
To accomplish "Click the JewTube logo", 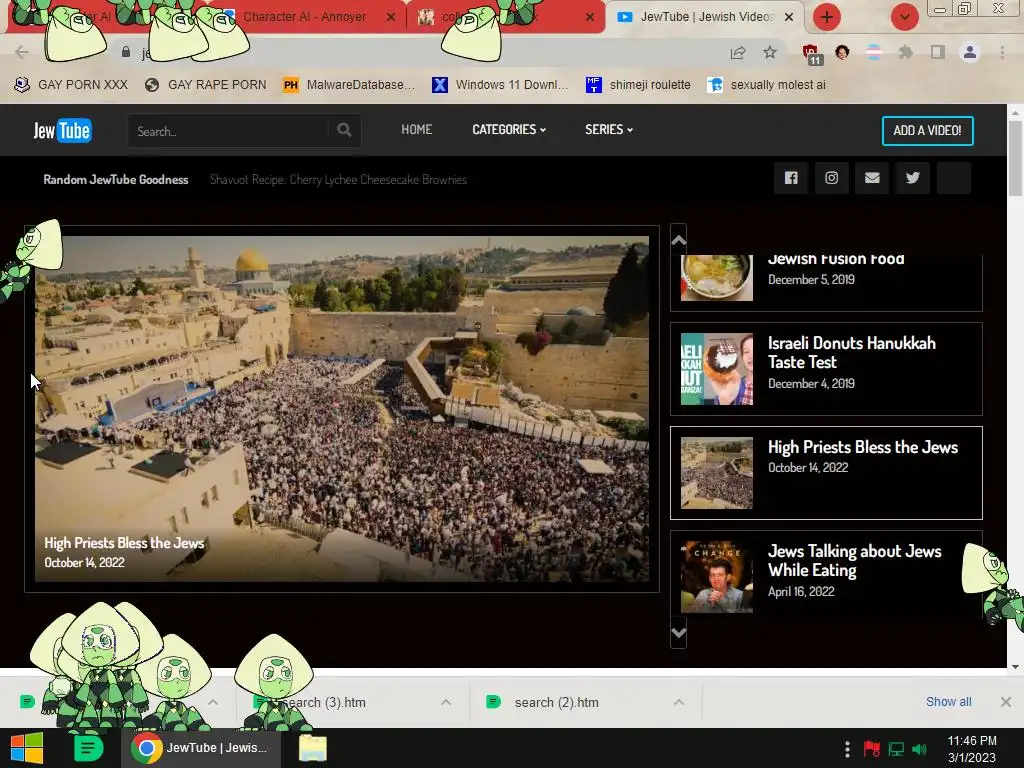I will [x=63, y=131].
